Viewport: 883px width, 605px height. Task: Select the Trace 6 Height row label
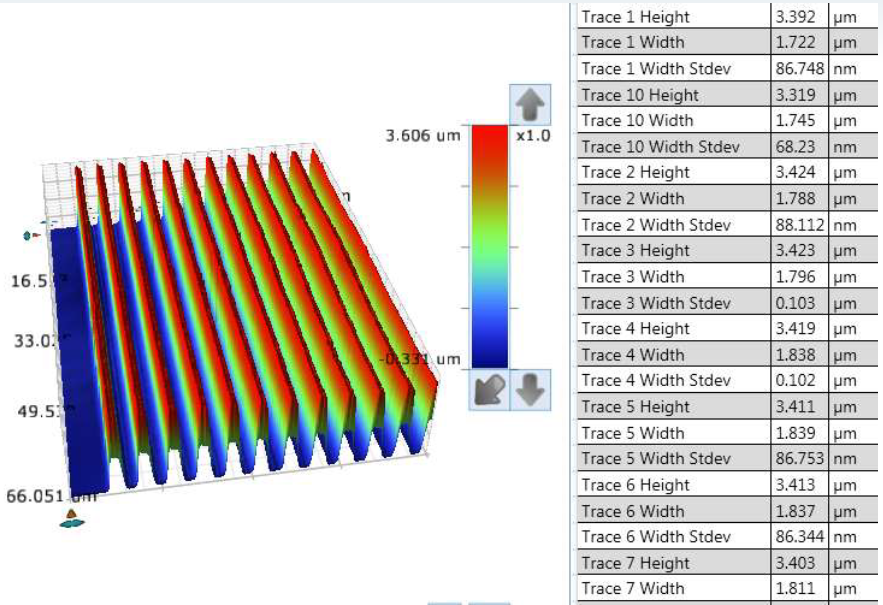click(x=635, y=485)
